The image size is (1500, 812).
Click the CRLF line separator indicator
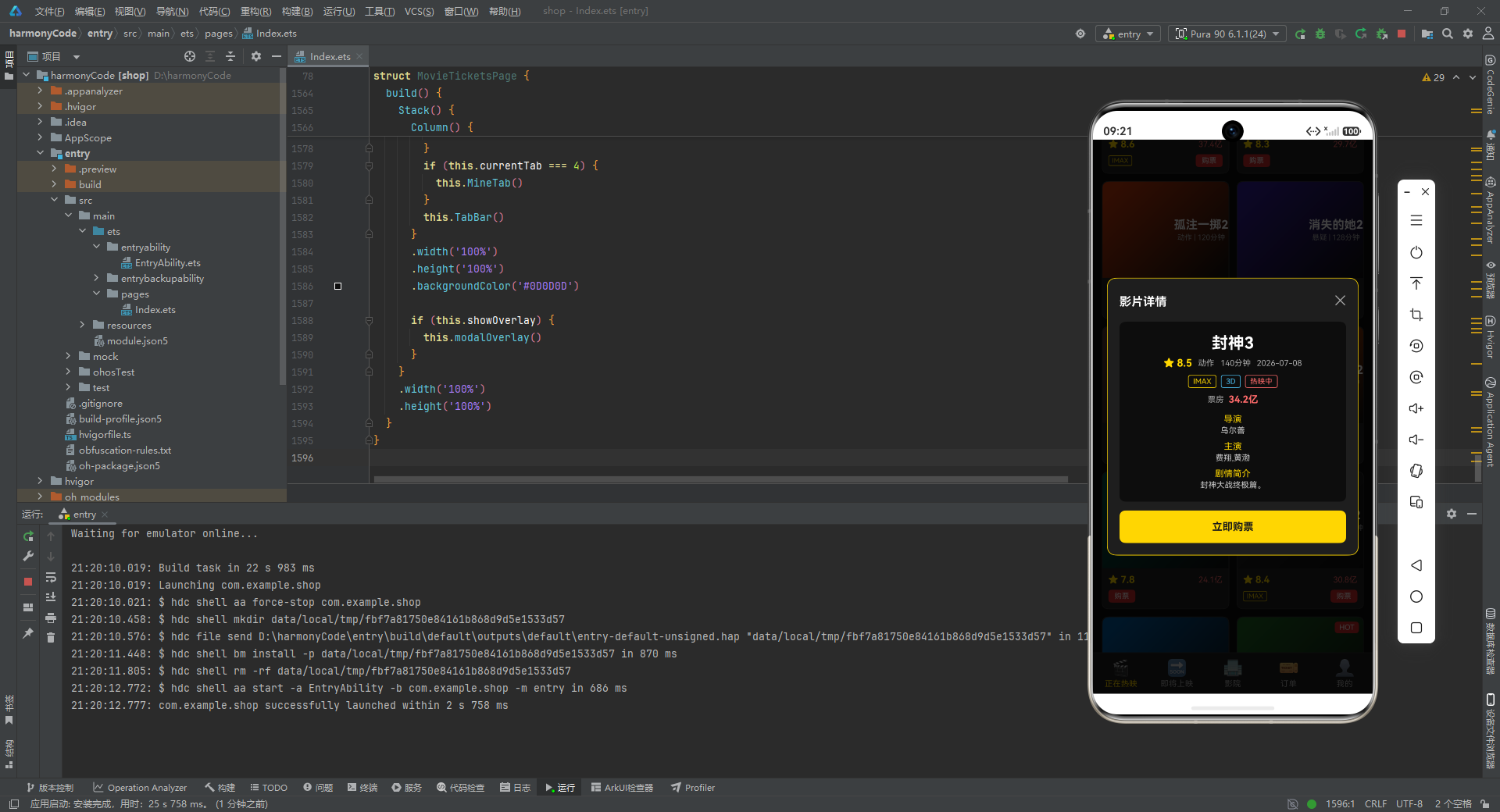[1376, 804]
